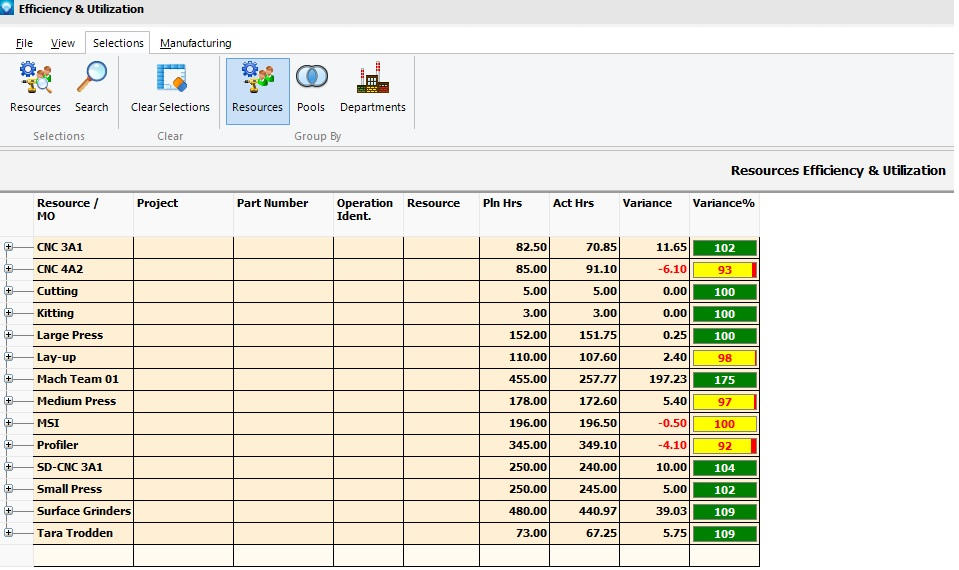This screenshot has width=959, height=570.
Task: Click the 197.23 variance value
Action: (x=668, y=379)
